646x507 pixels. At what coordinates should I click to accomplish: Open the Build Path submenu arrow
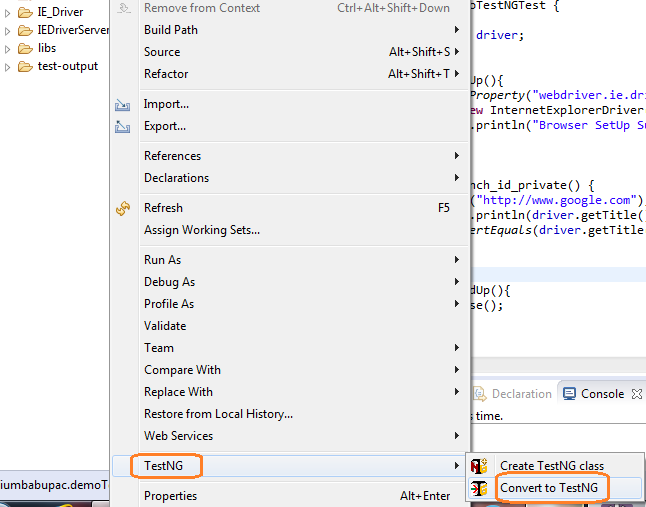[x=456, y=30]
